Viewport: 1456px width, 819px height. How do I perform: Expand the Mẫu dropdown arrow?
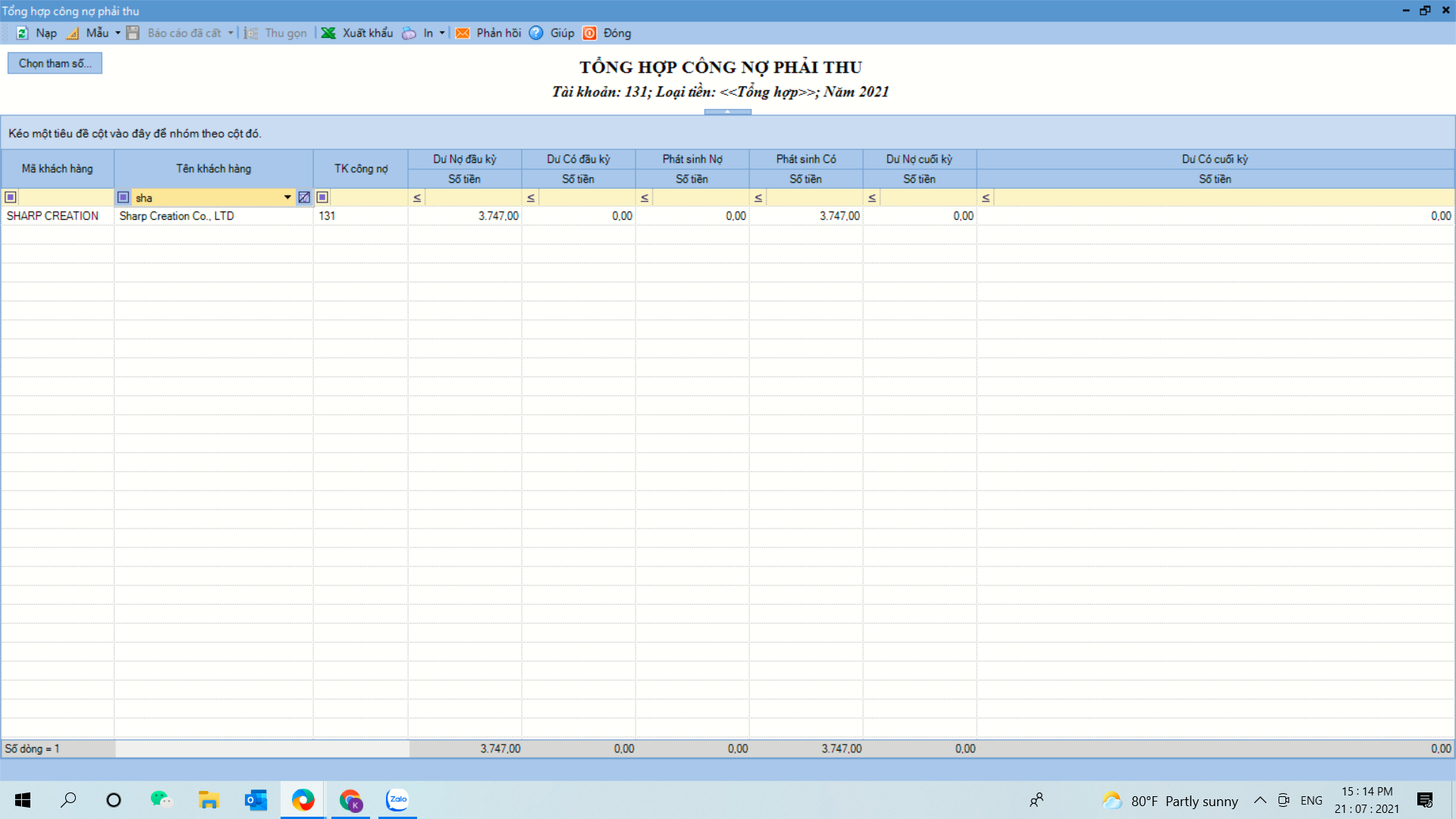click(118, 33)
